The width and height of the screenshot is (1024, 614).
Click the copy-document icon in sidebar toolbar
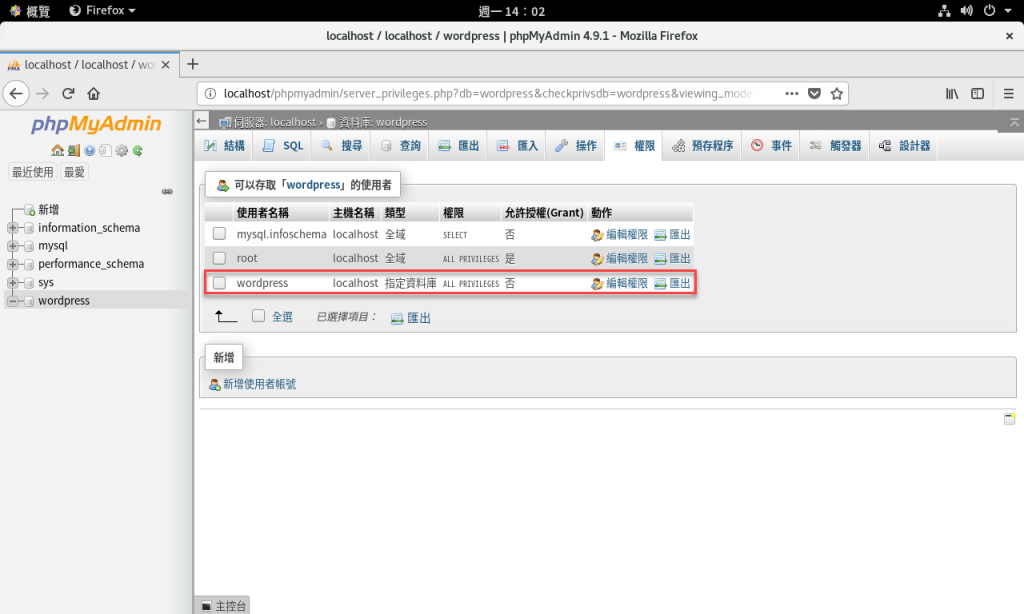point(105,151)
